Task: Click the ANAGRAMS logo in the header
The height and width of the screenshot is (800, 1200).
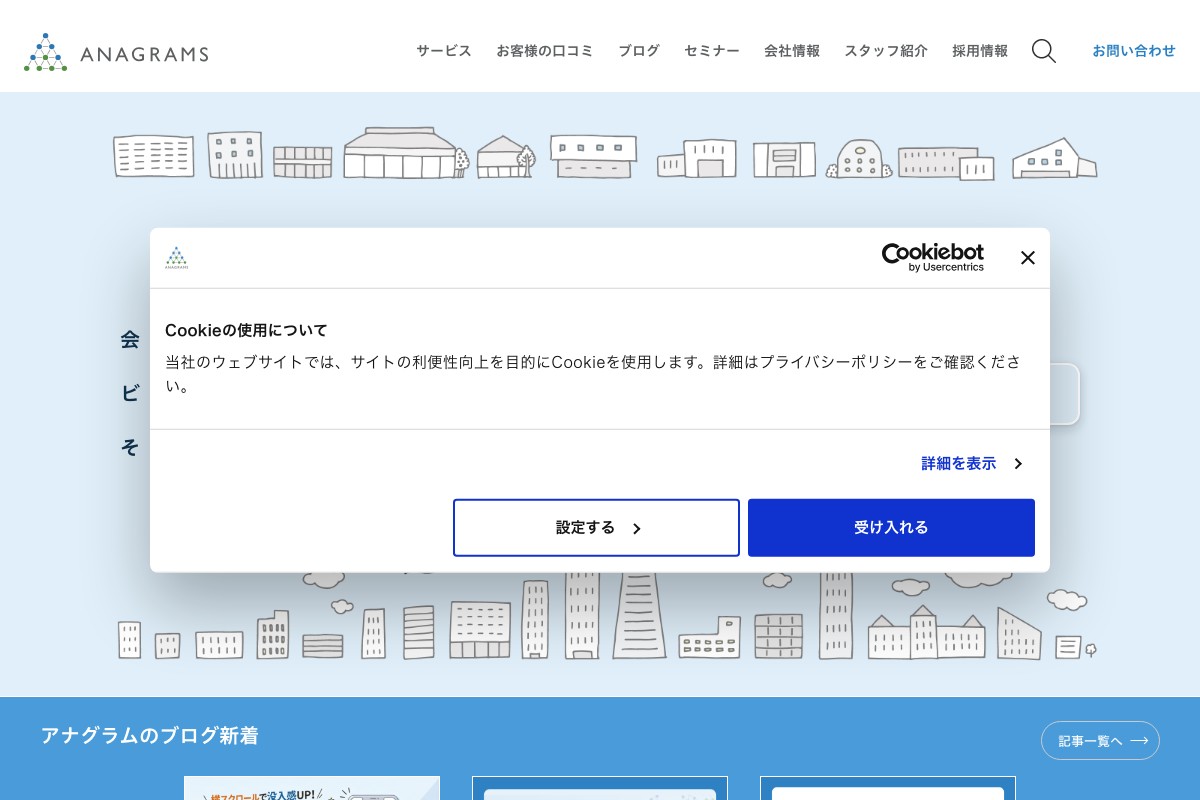Action: tap(116, 52)
